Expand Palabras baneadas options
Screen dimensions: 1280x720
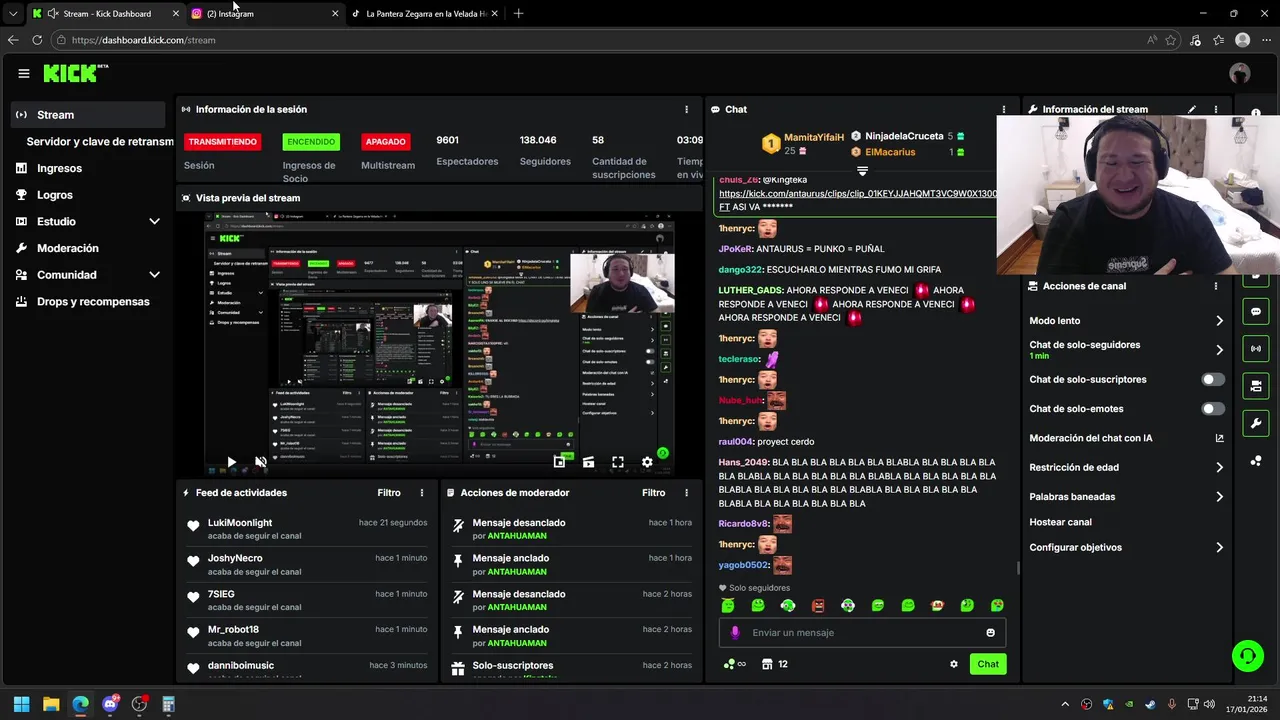(x=1219, y=497)
